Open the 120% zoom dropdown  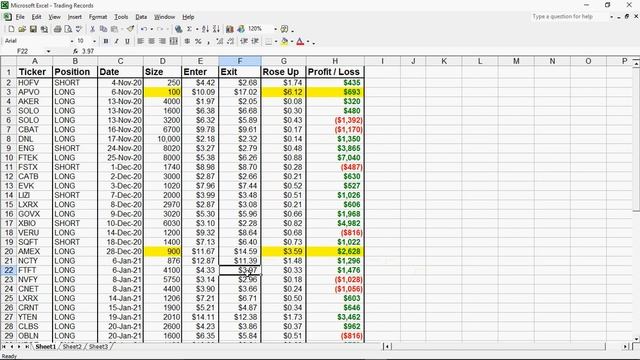[x=276, y=29]
